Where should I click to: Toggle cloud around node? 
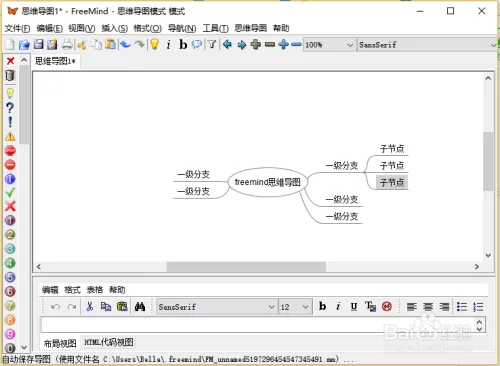pos(197,44)
